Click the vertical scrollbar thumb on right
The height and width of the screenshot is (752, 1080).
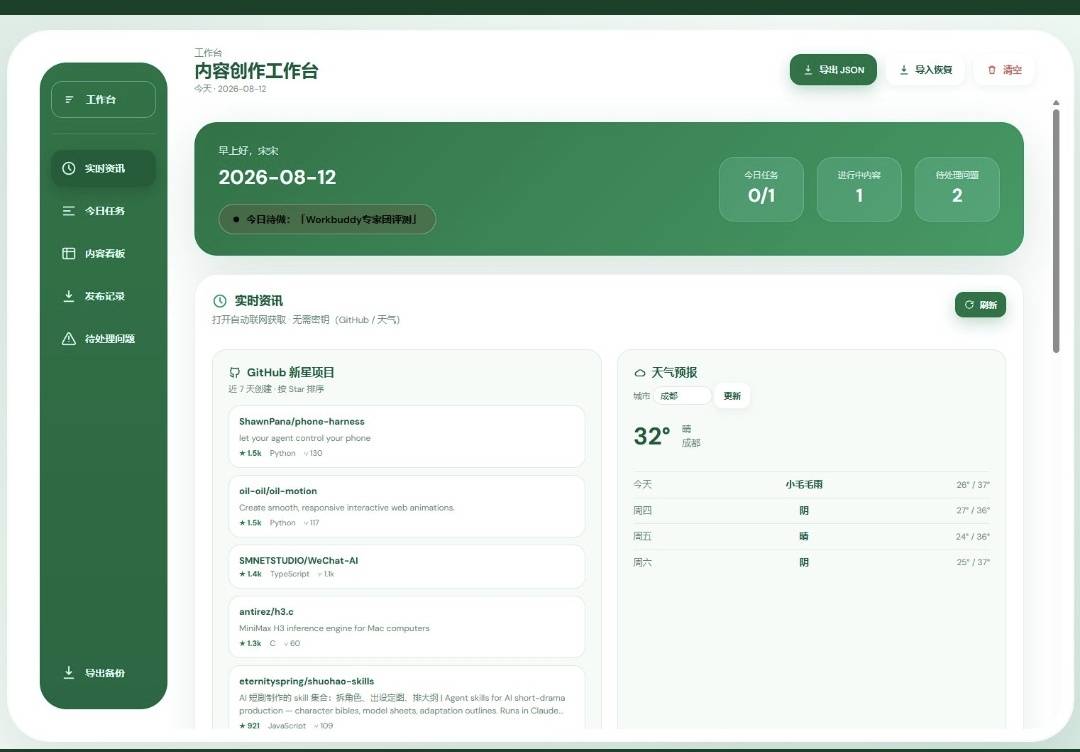tap(1056, 231)
